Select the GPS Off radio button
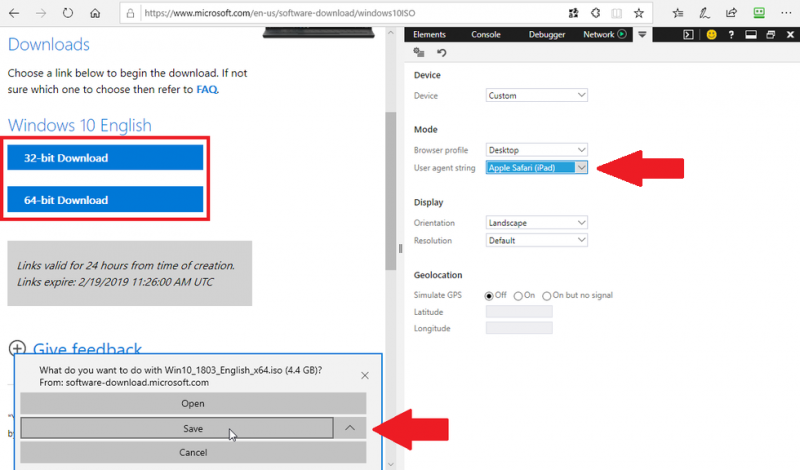This screenshot has width=800, height=470. pyautogui.click(x=490, y=295)
